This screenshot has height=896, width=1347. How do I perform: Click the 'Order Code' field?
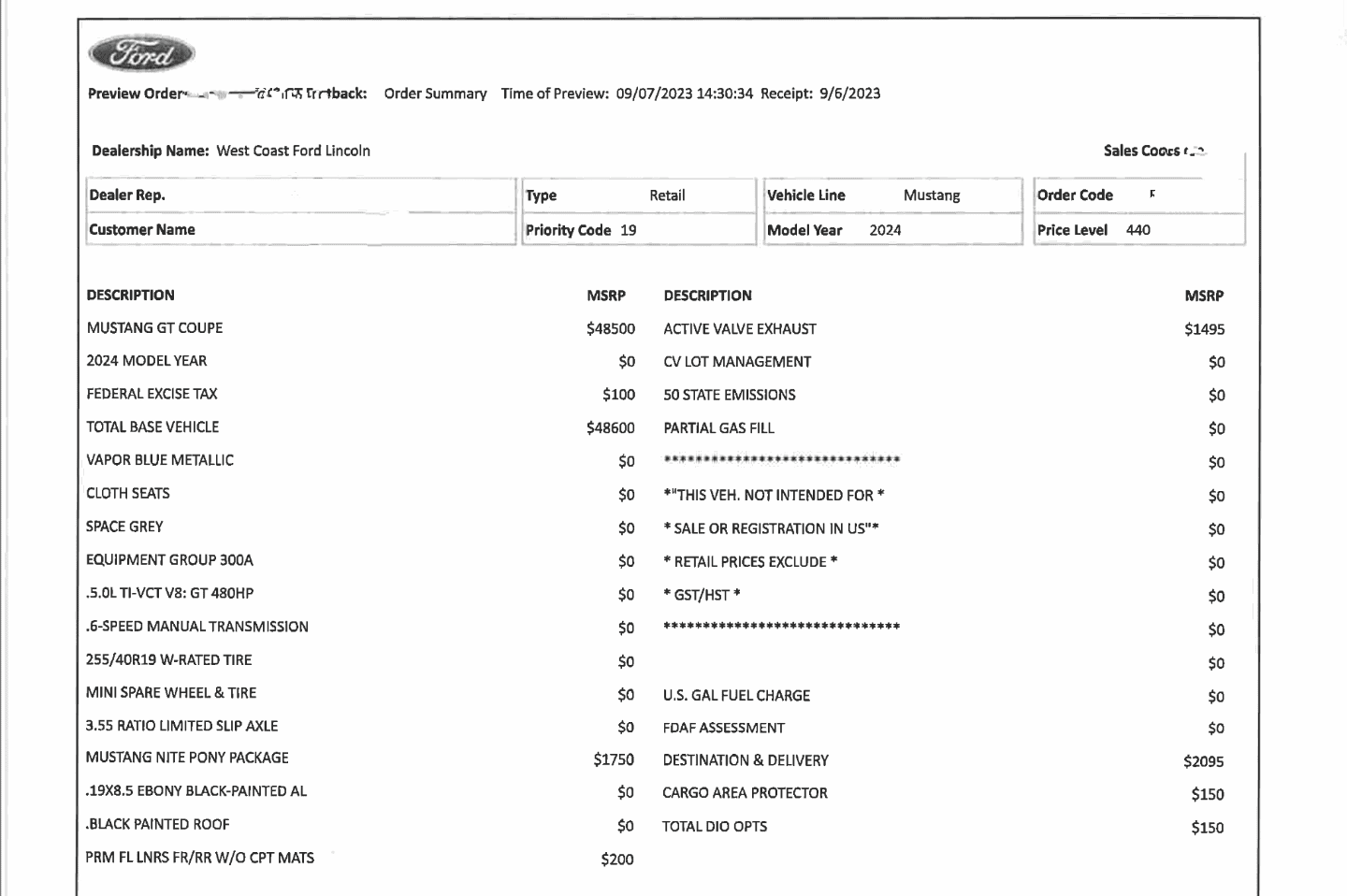pyautogui.click(x=1139, y=195)
